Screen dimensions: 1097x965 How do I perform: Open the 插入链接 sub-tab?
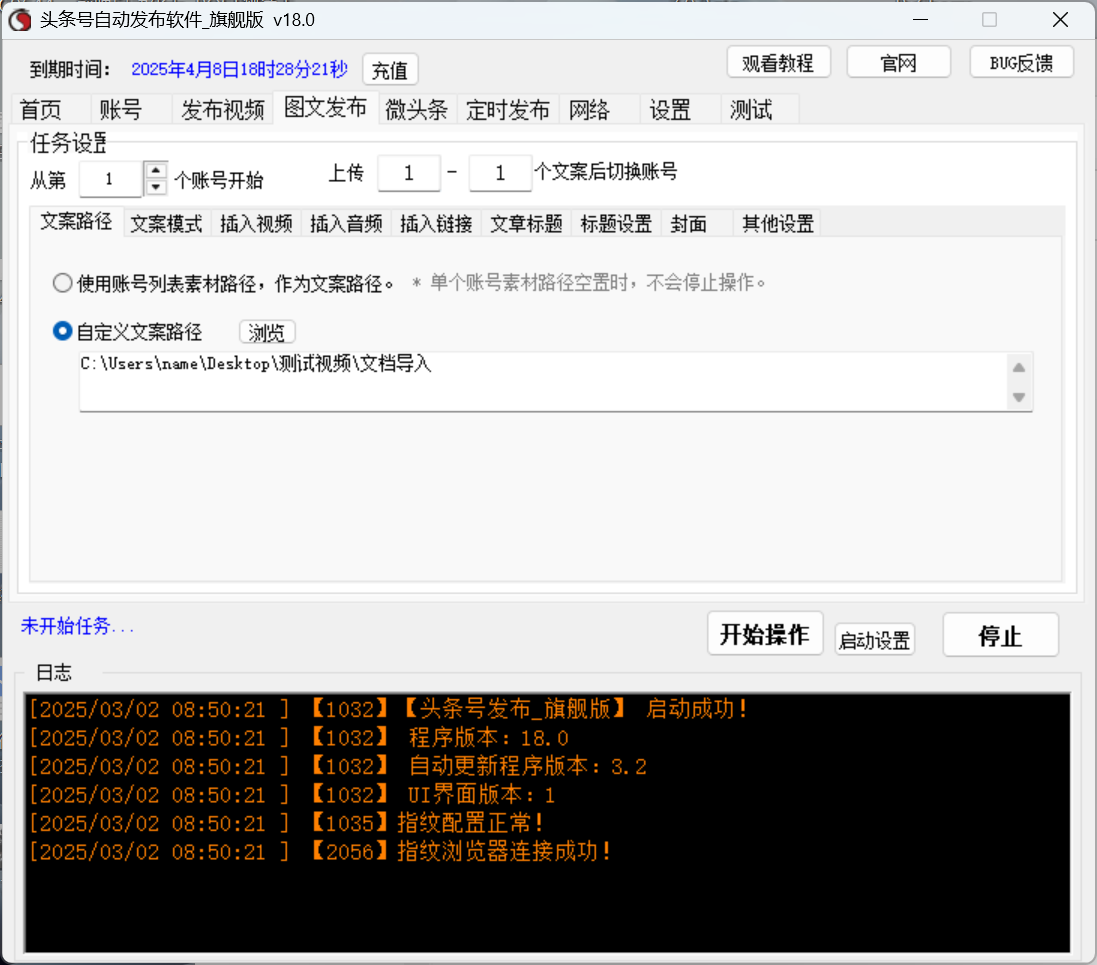pyautogui.click(x=437, y=224)
